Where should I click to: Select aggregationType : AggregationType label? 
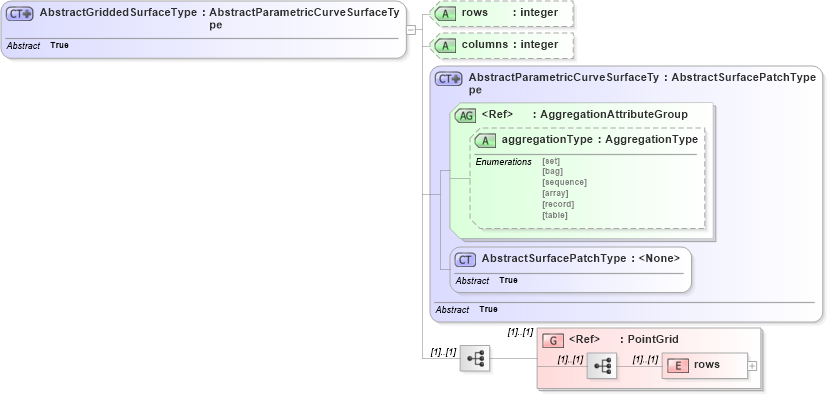pos(600,139)
